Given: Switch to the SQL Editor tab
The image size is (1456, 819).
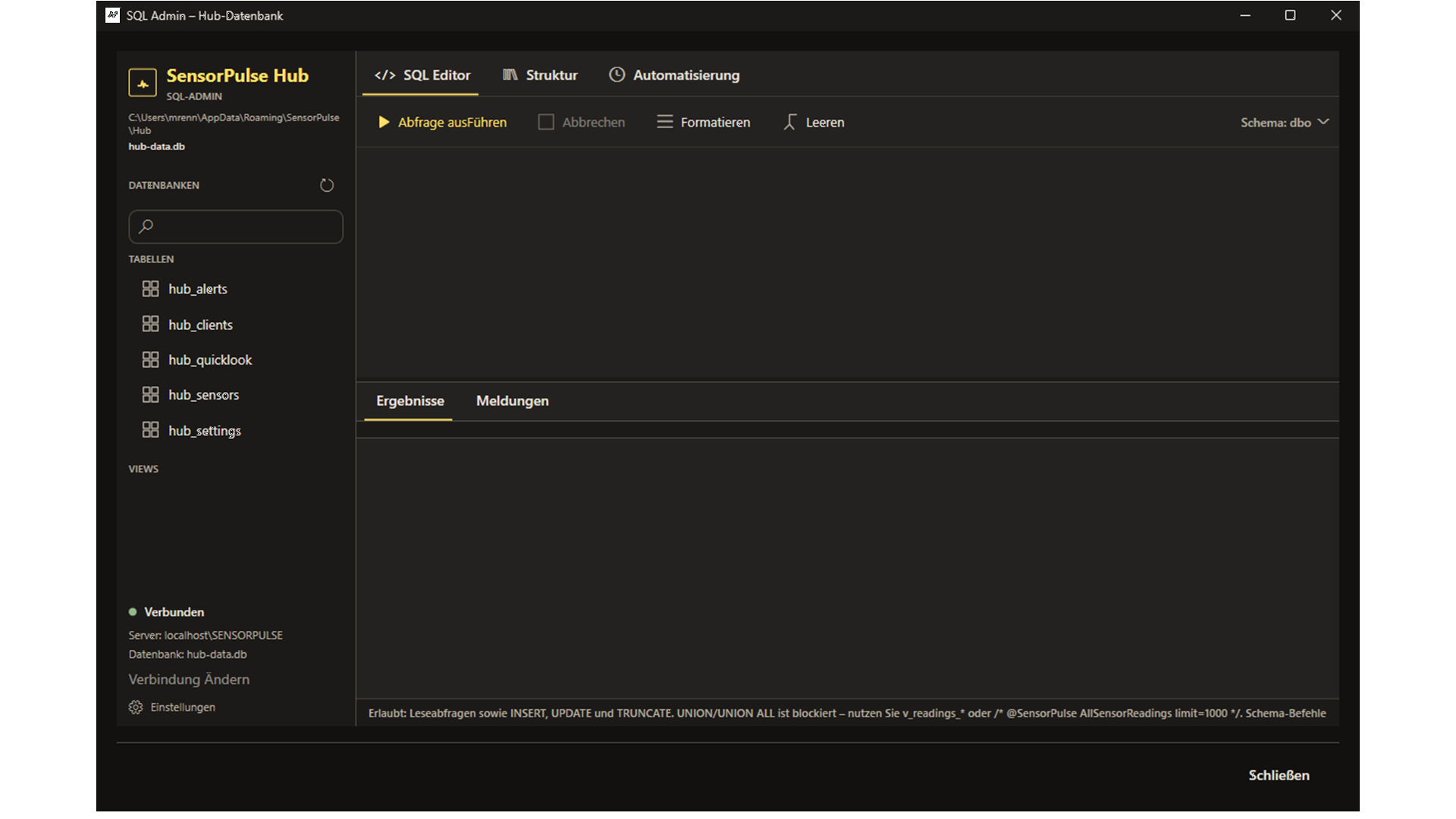Looking at the screenshot, I should pos(422,75).
